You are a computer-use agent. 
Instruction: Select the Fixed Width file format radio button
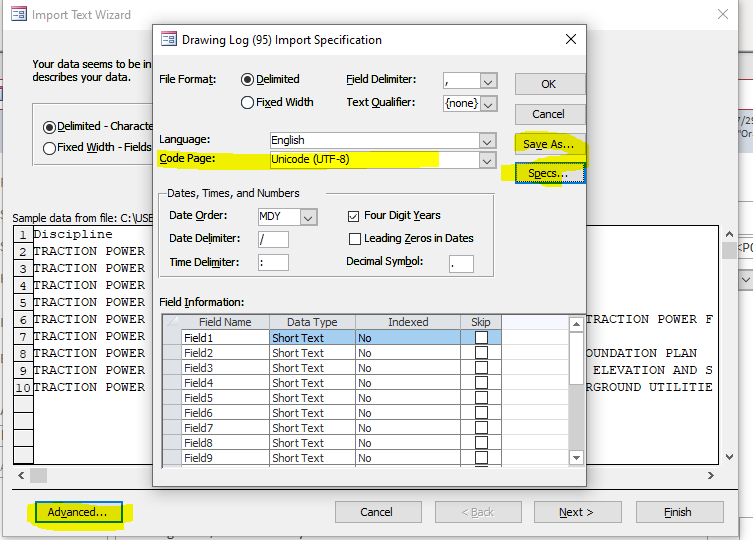tap(247, 102)
